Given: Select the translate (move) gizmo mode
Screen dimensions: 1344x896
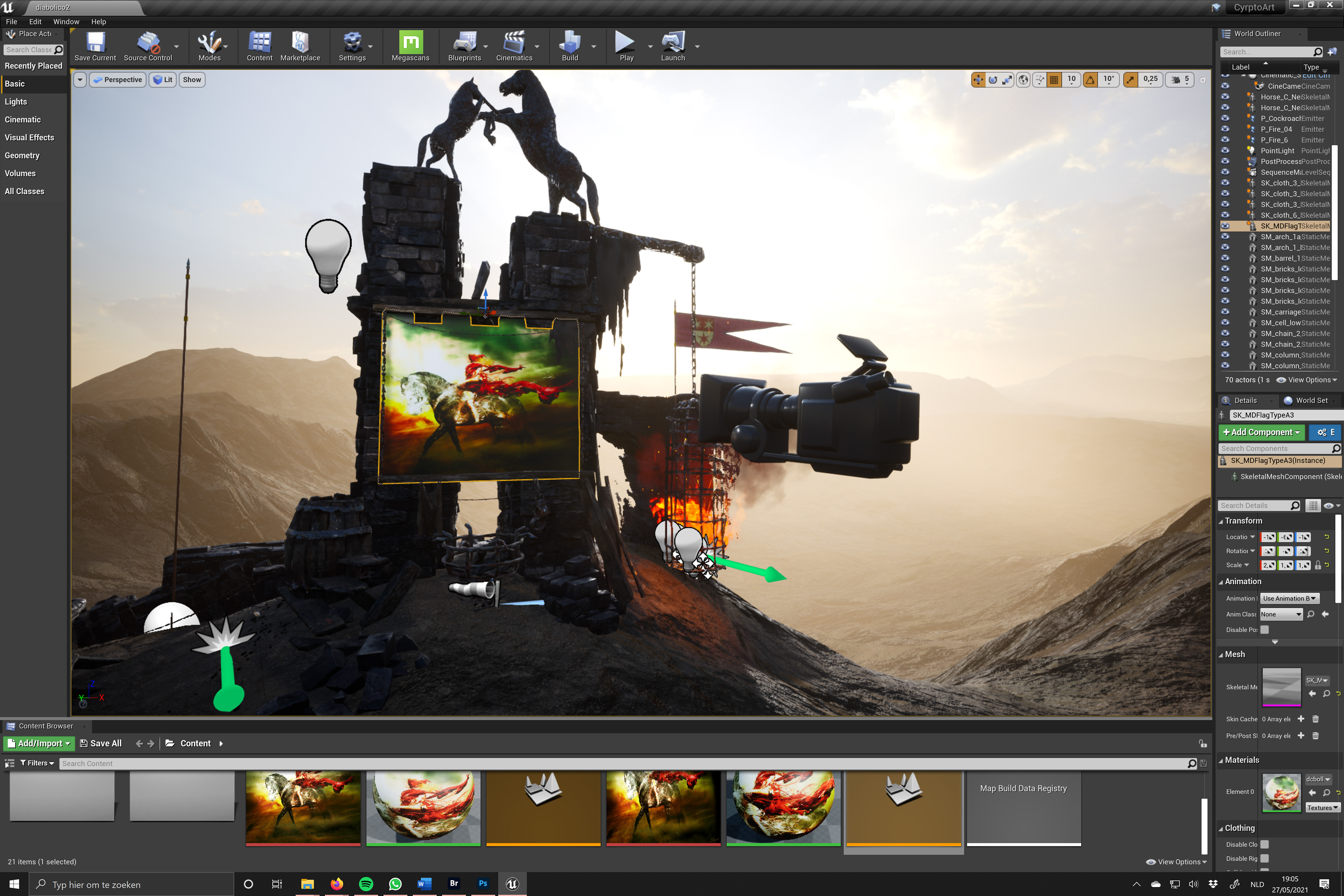Looking at the screenshot, I should pos(978,80).
